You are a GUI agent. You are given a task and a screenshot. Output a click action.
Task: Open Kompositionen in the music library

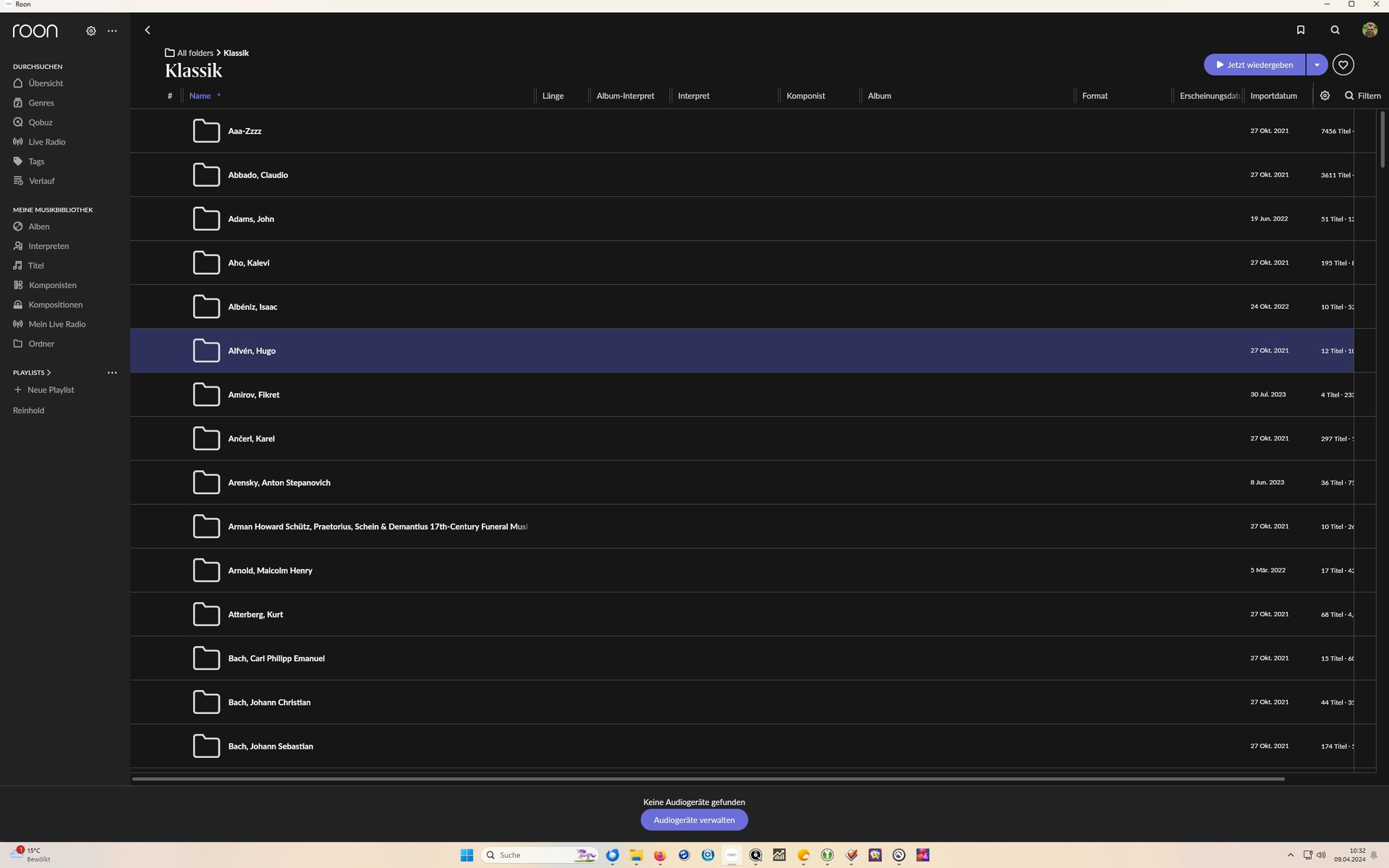[x=48, y=305]
